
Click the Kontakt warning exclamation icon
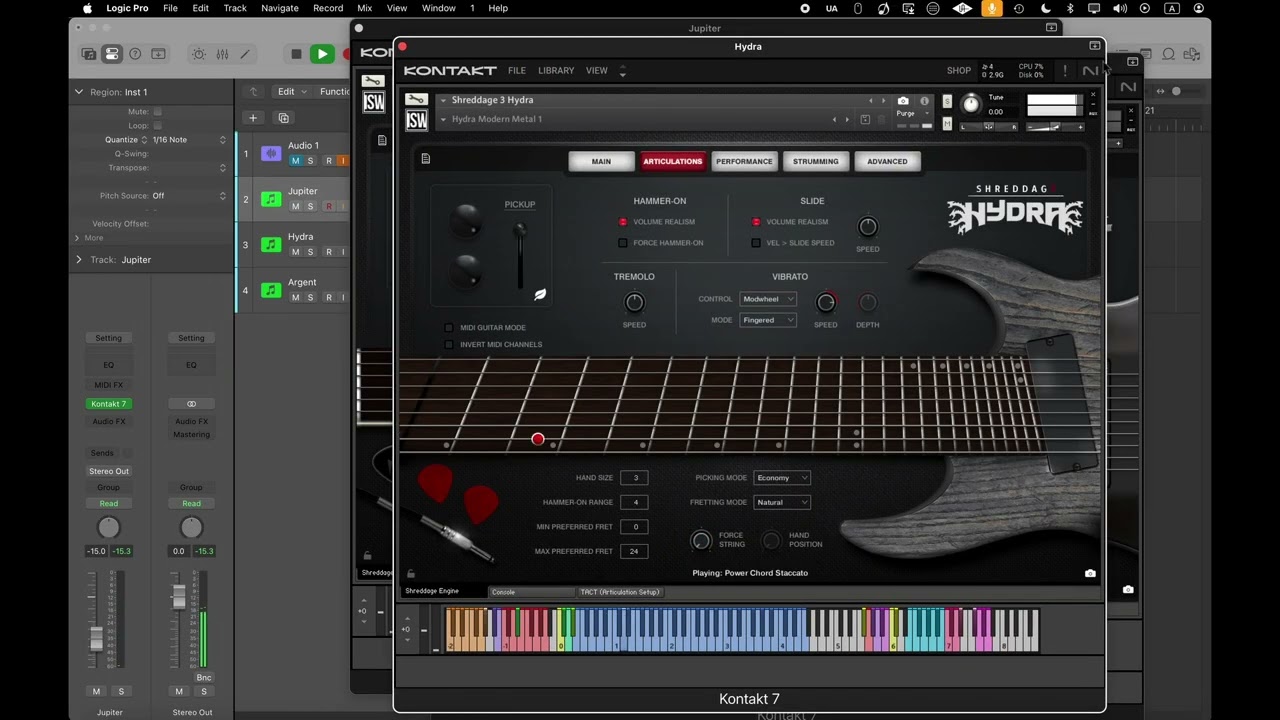pyautogui.click(x=1065, y=71)
